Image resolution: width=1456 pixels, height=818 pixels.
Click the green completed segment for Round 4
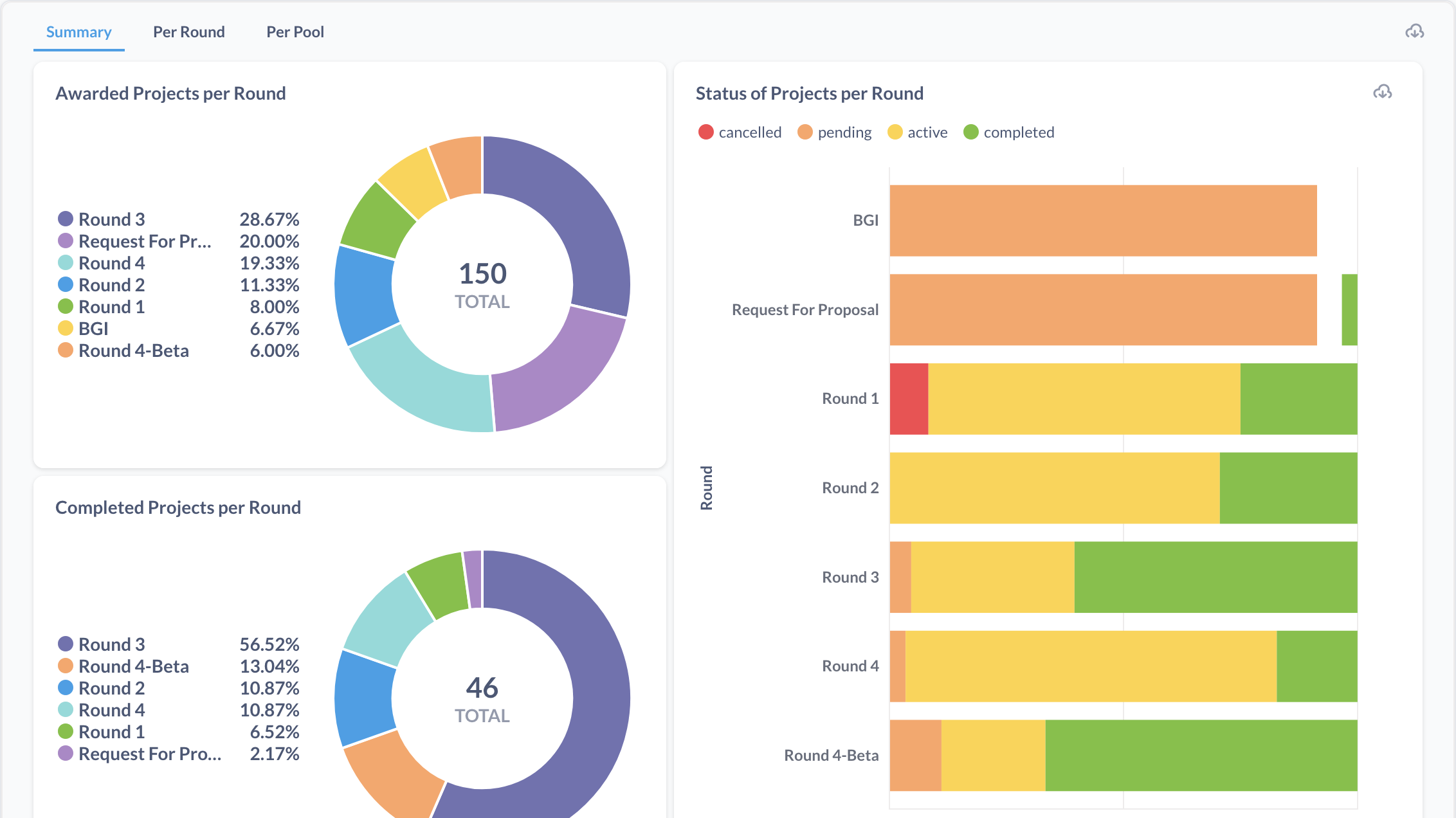click(x=1317, y=666)
